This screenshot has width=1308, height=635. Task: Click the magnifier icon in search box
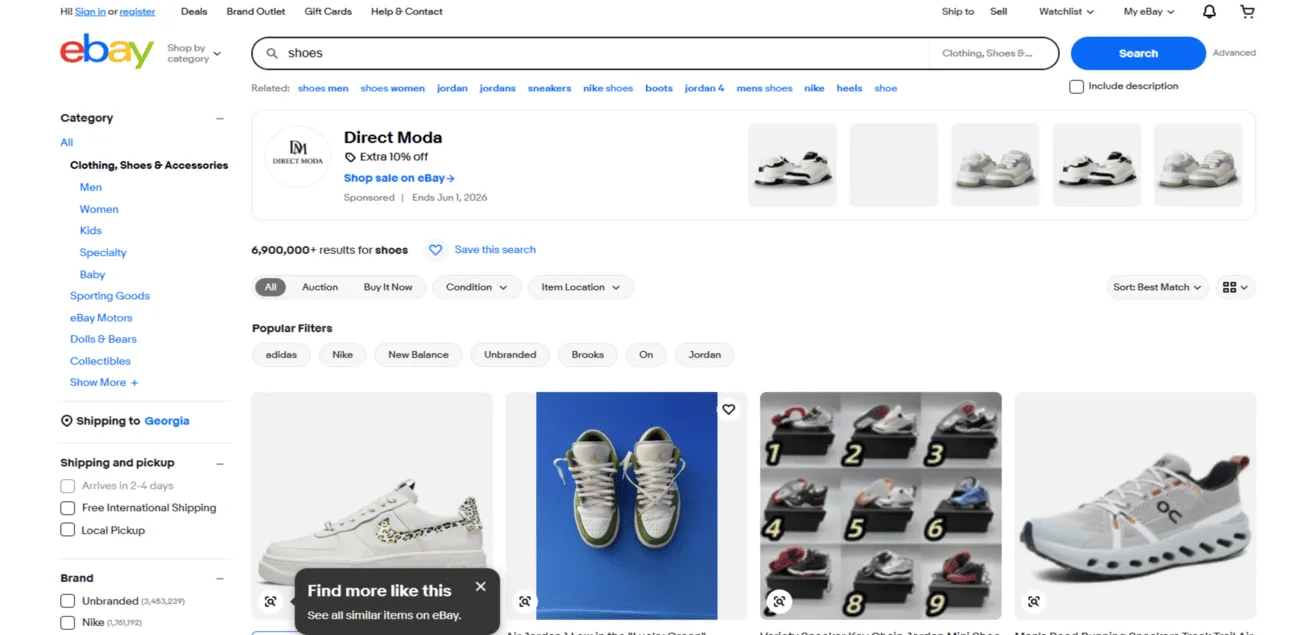(x=272, y=53)
